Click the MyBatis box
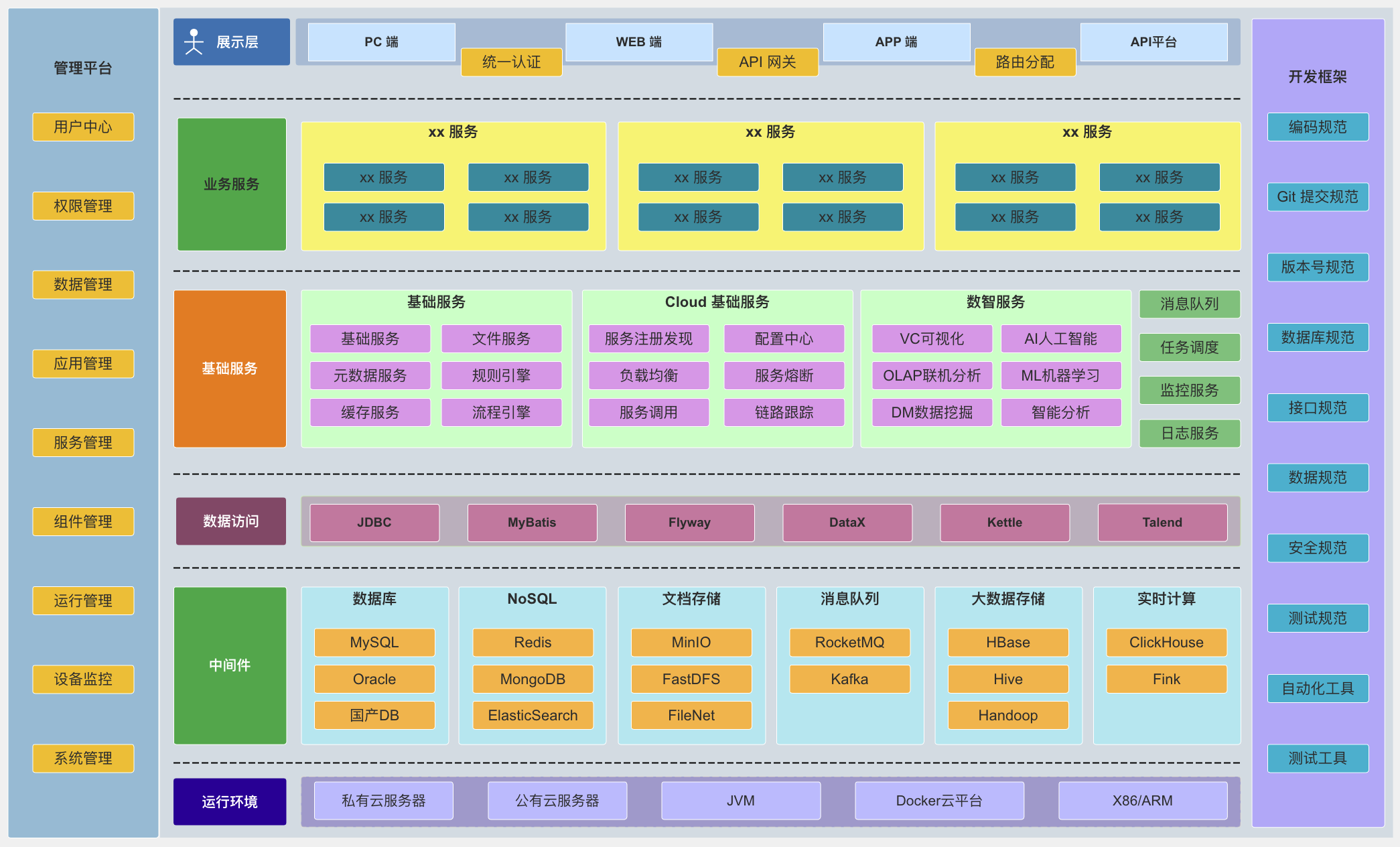Screen dimensions: 1400x847 pyautogui.click(x=533, y=523)
